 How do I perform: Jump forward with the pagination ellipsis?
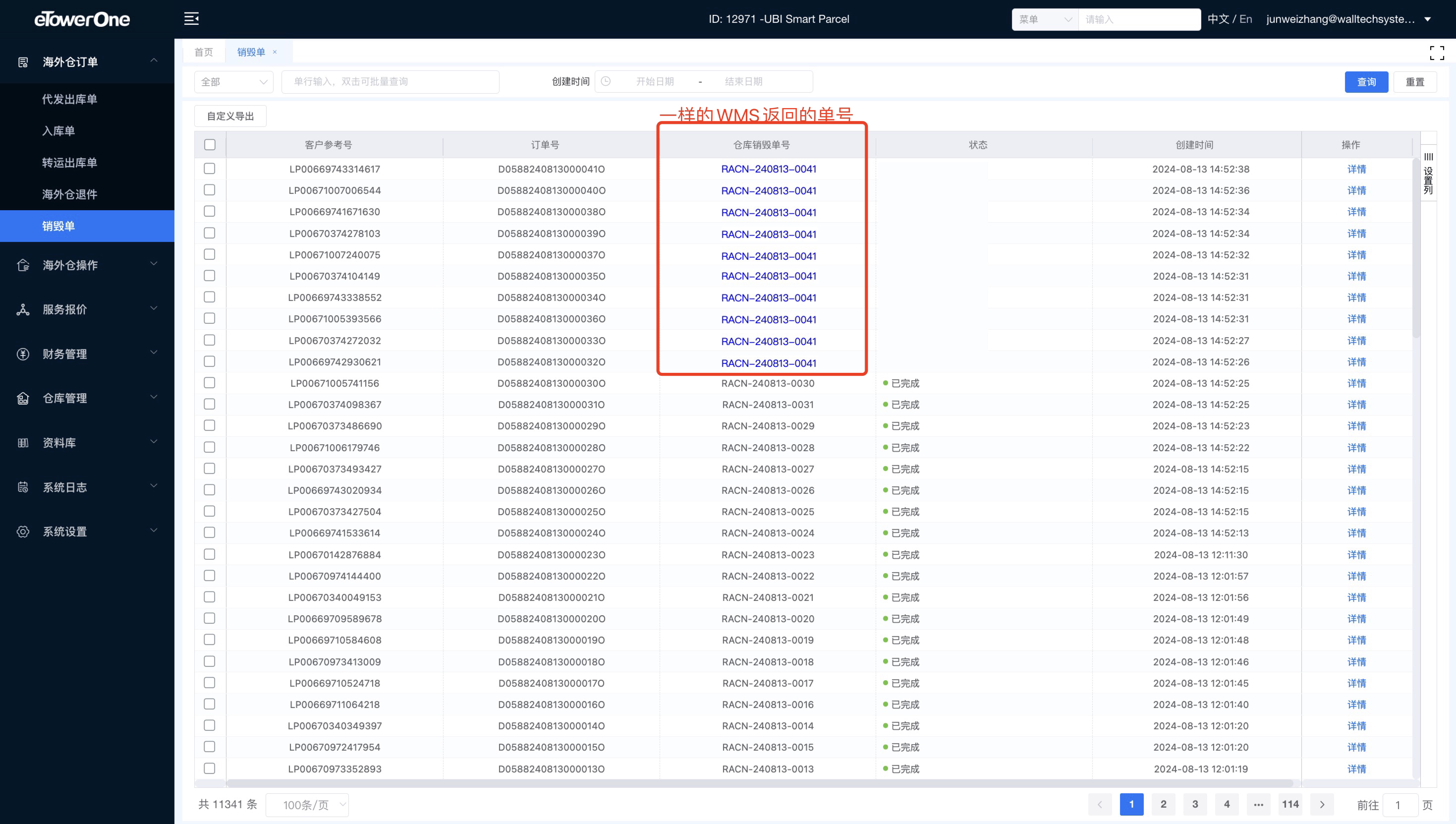click(x=1259, y=804)
